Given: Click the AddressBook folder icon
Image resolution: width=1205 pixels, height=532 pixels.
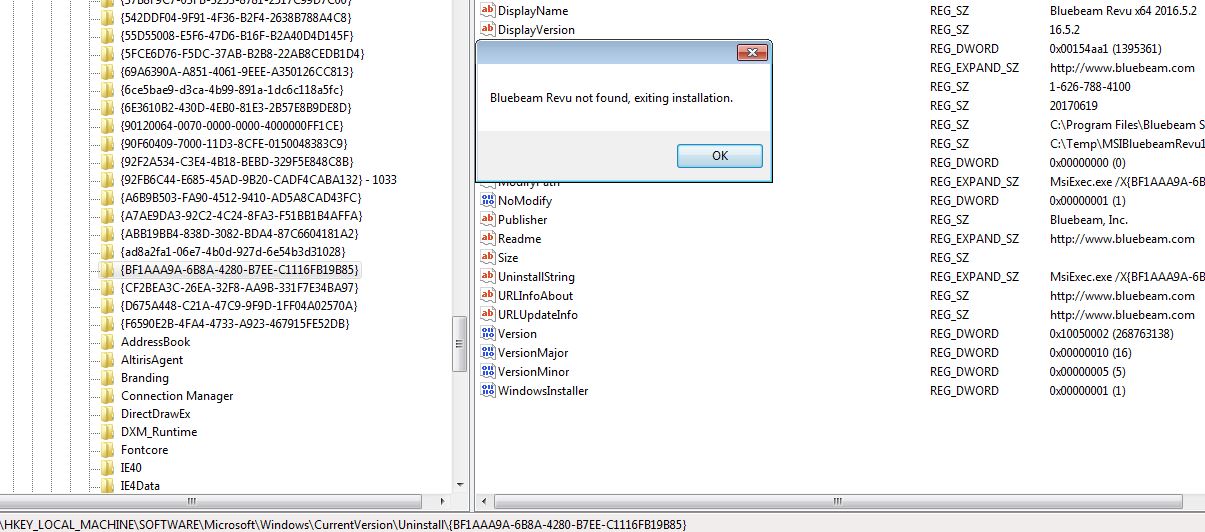Looking at the screenshot, I should coord(108,341).
